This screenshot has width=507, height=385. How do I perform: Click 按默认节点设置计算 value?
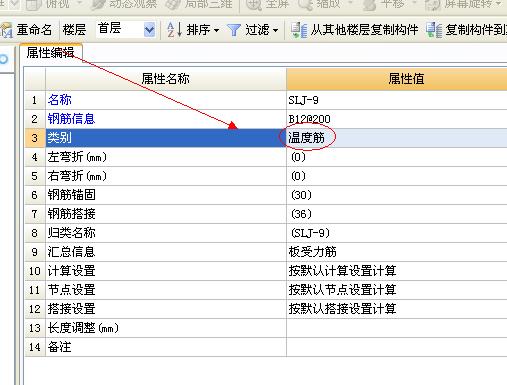point(342,290)
